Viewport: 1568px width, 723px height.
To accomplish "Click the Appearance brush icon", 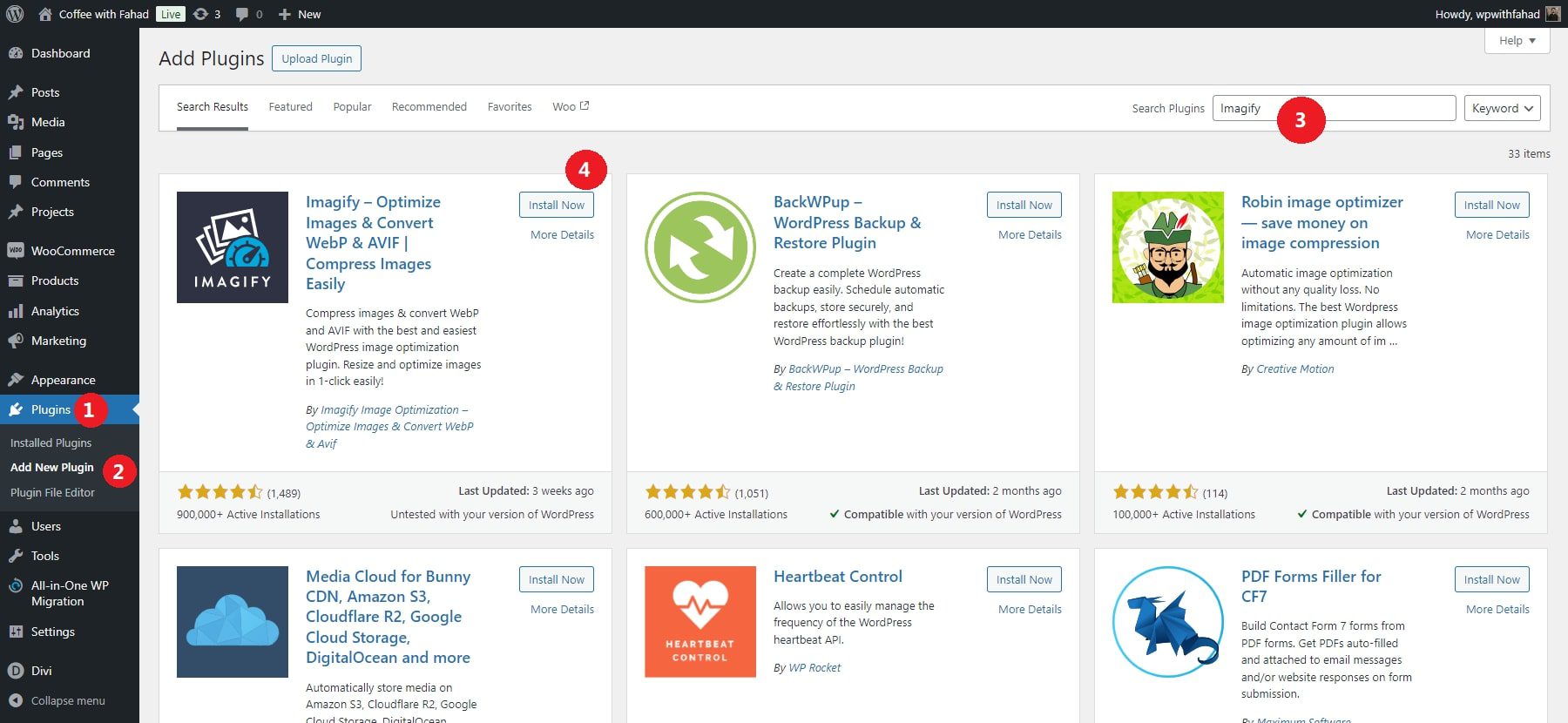I will click(x=16, y=380).
